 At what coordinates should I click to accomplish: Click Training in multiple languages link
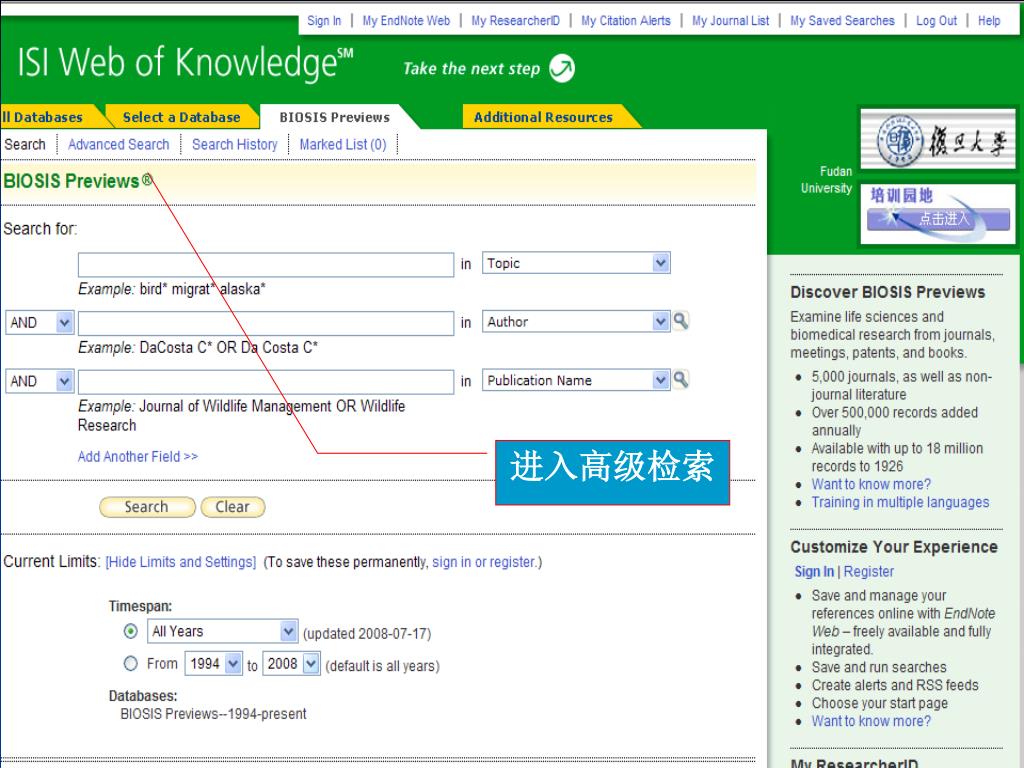coord(900,502)
